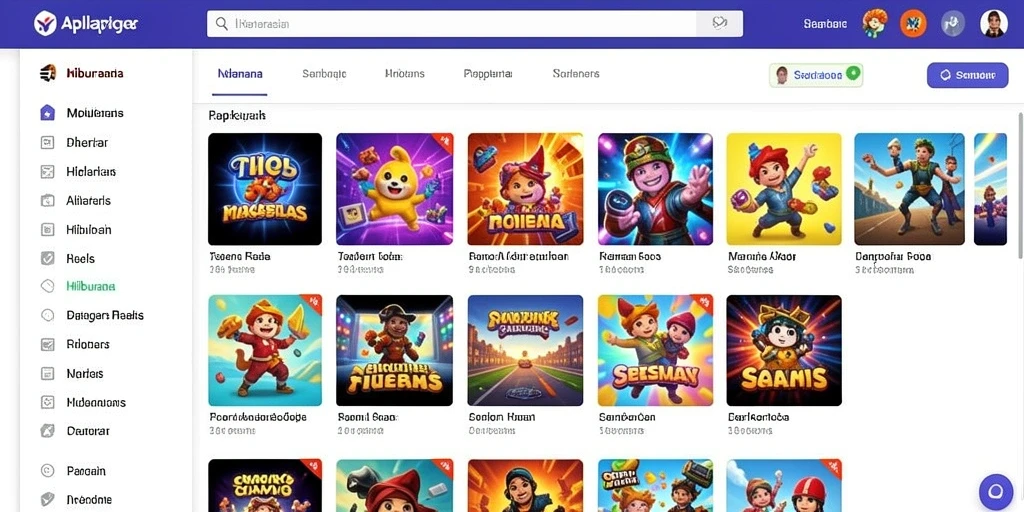Click the Sembere link in header
The height and width of the screenshot is (512, 1024).
[x=825, y=24]
